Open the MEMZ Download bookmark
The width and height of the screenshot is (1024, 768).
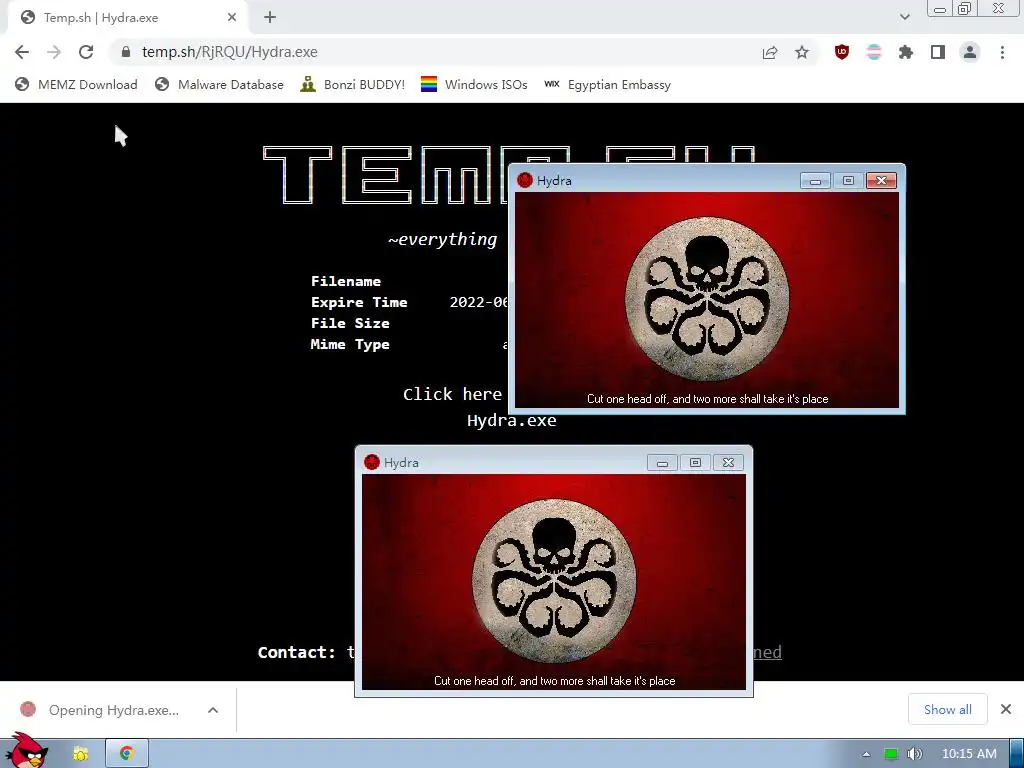coord(76,85)
